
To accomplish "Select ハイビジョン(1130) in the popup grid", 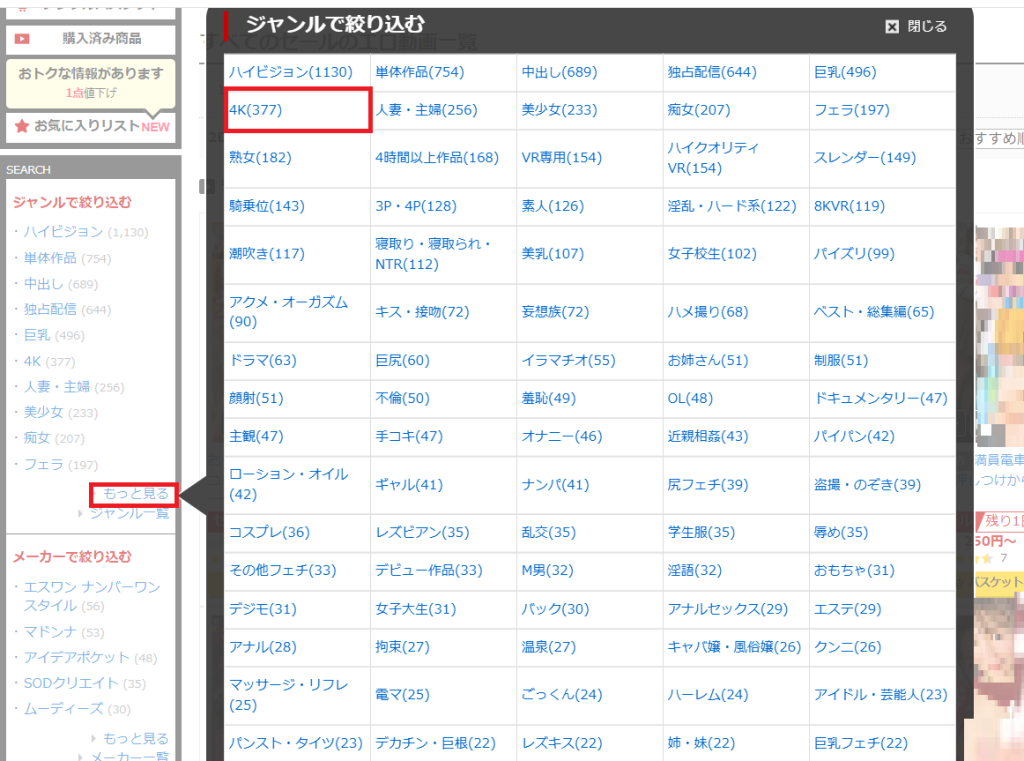I will coord(290,72).
